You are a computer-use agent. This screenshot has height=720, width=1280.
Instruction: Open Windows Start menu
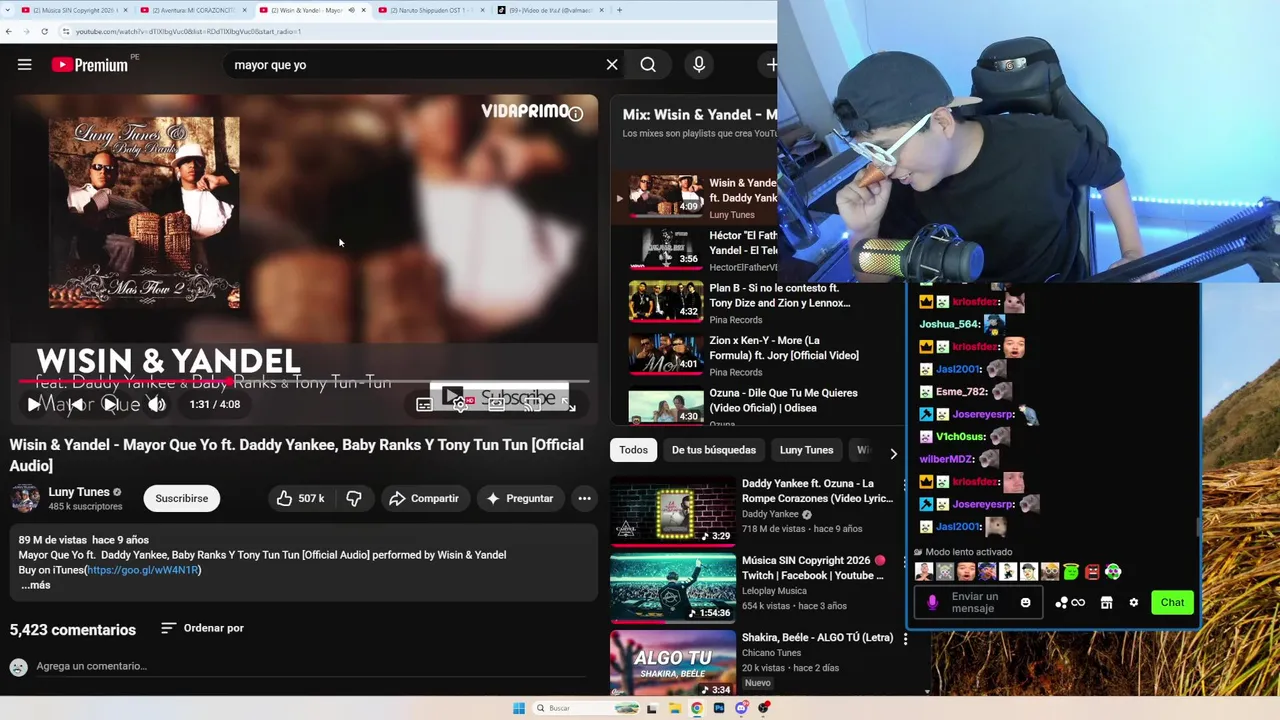click(519, 708)
